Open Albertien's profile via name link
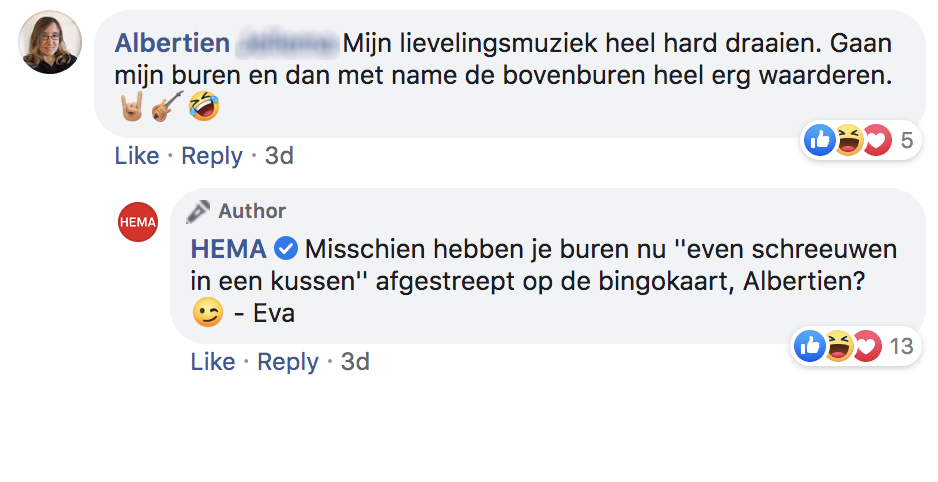Screen dimensions: 938x482 coord(172,44)
